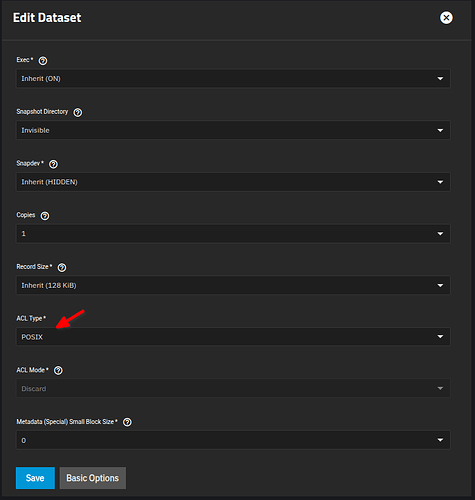Change the Copies value dropdown

pos(233,233)
